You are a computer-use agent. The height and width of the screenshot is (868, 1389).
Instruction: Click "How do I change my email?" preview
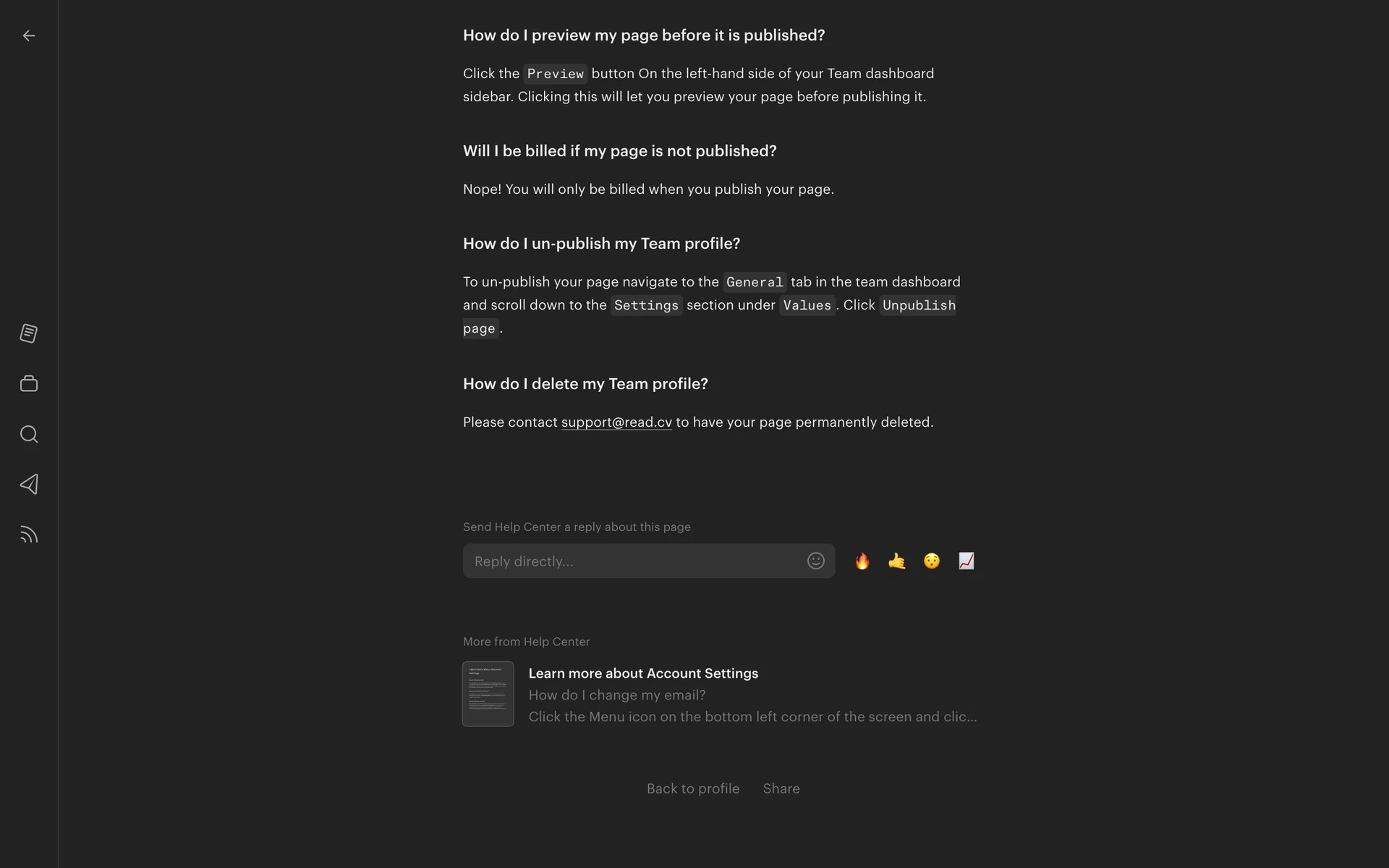pos(617,695)
